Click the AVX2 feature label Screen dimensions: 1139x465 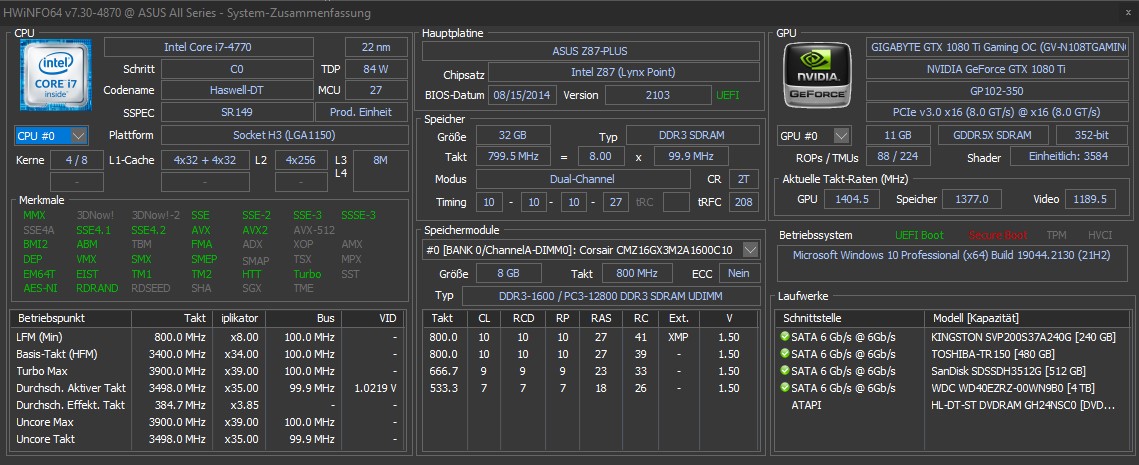(255, 230)
